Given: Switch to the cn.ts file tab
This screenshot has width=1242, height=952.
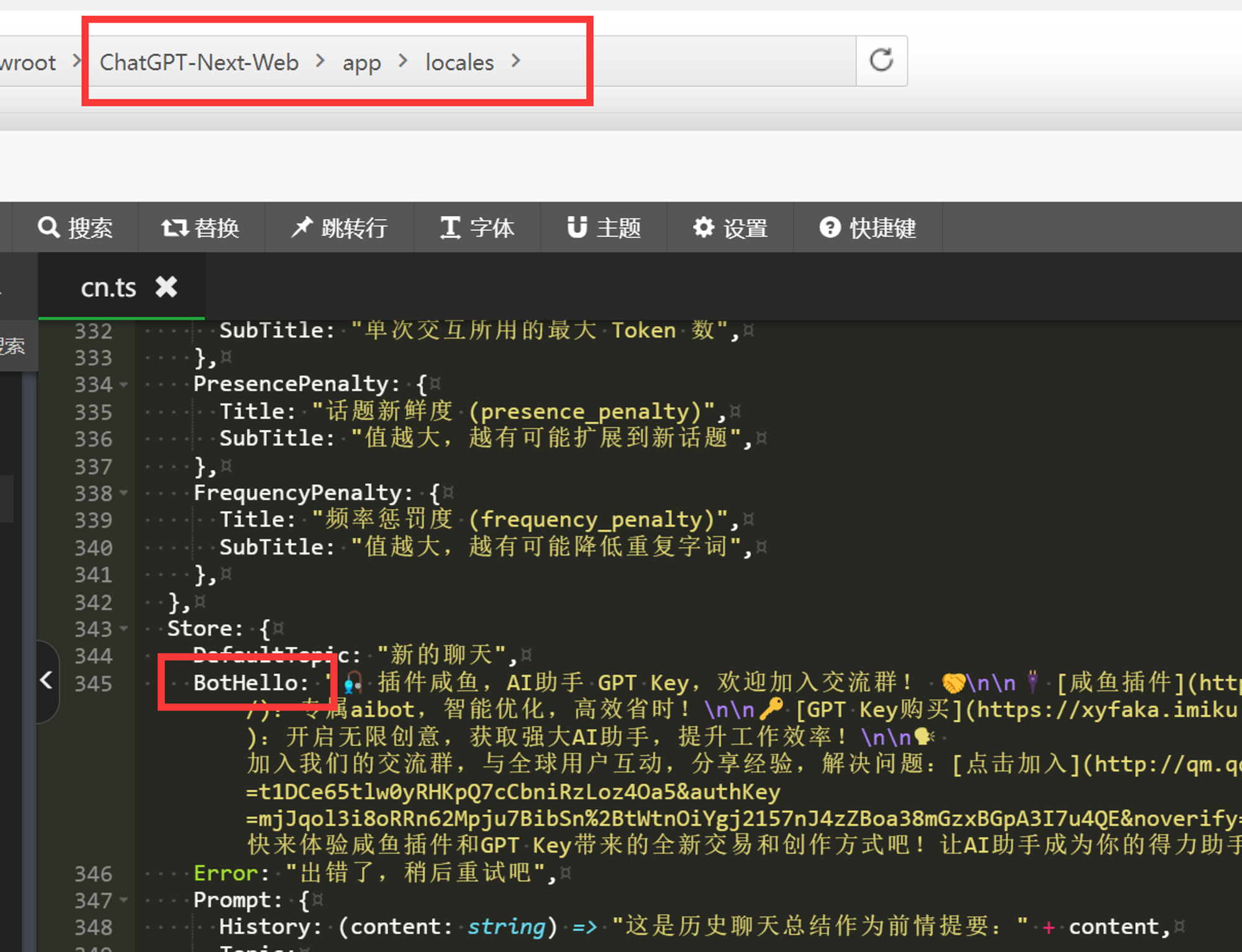Looking at the screenshot, I should (108, 288).
